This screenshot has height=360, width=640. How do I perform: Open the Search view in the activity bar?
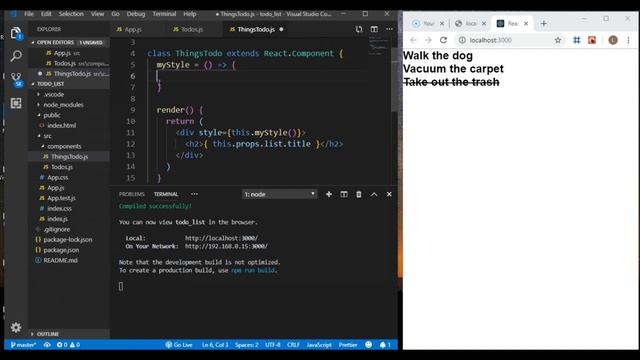tap(16, 56)
